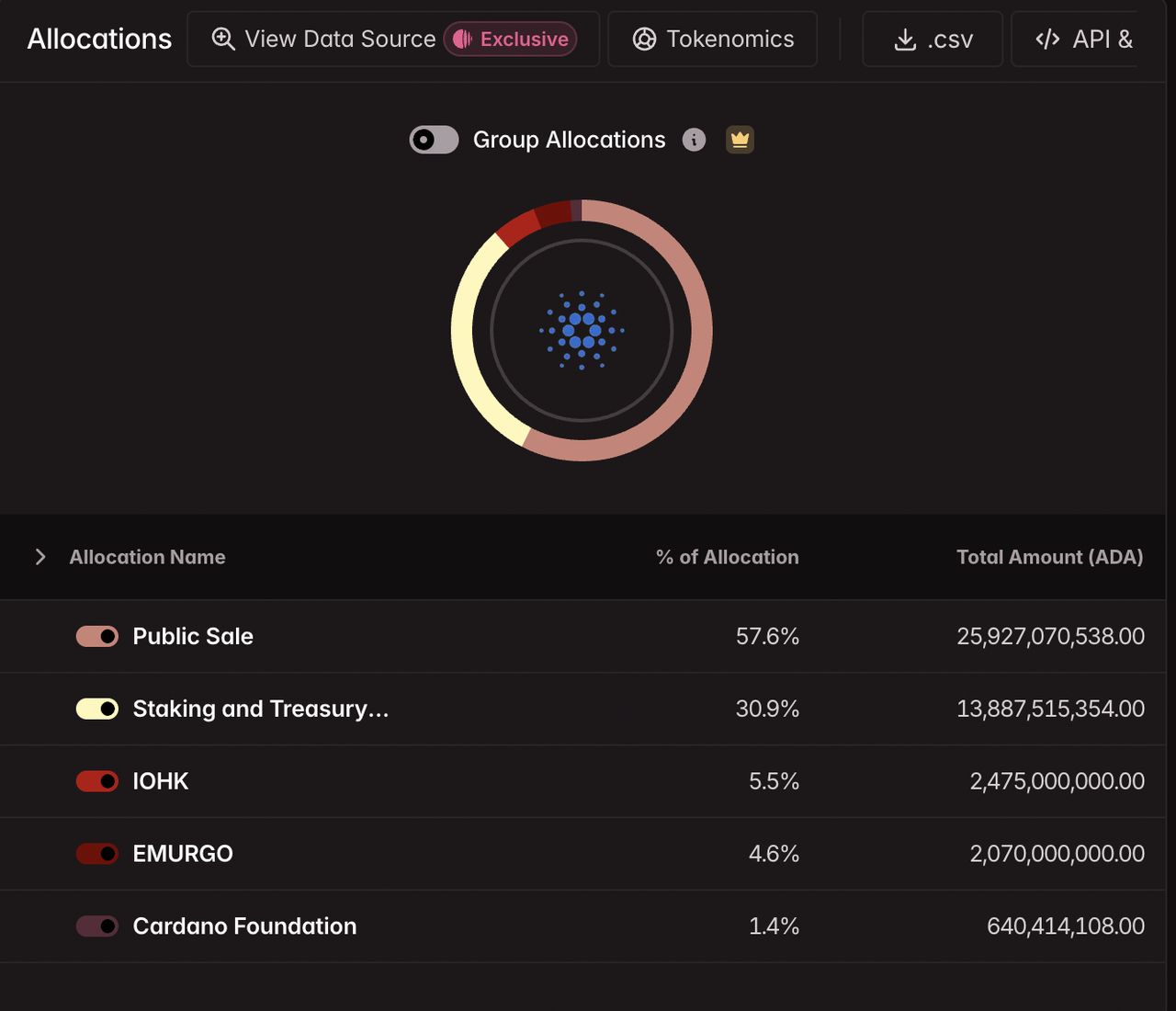Click the magnifier icon in View Data Source
Viewport: 1176px width, 1011px height.
tap(223, 39)
